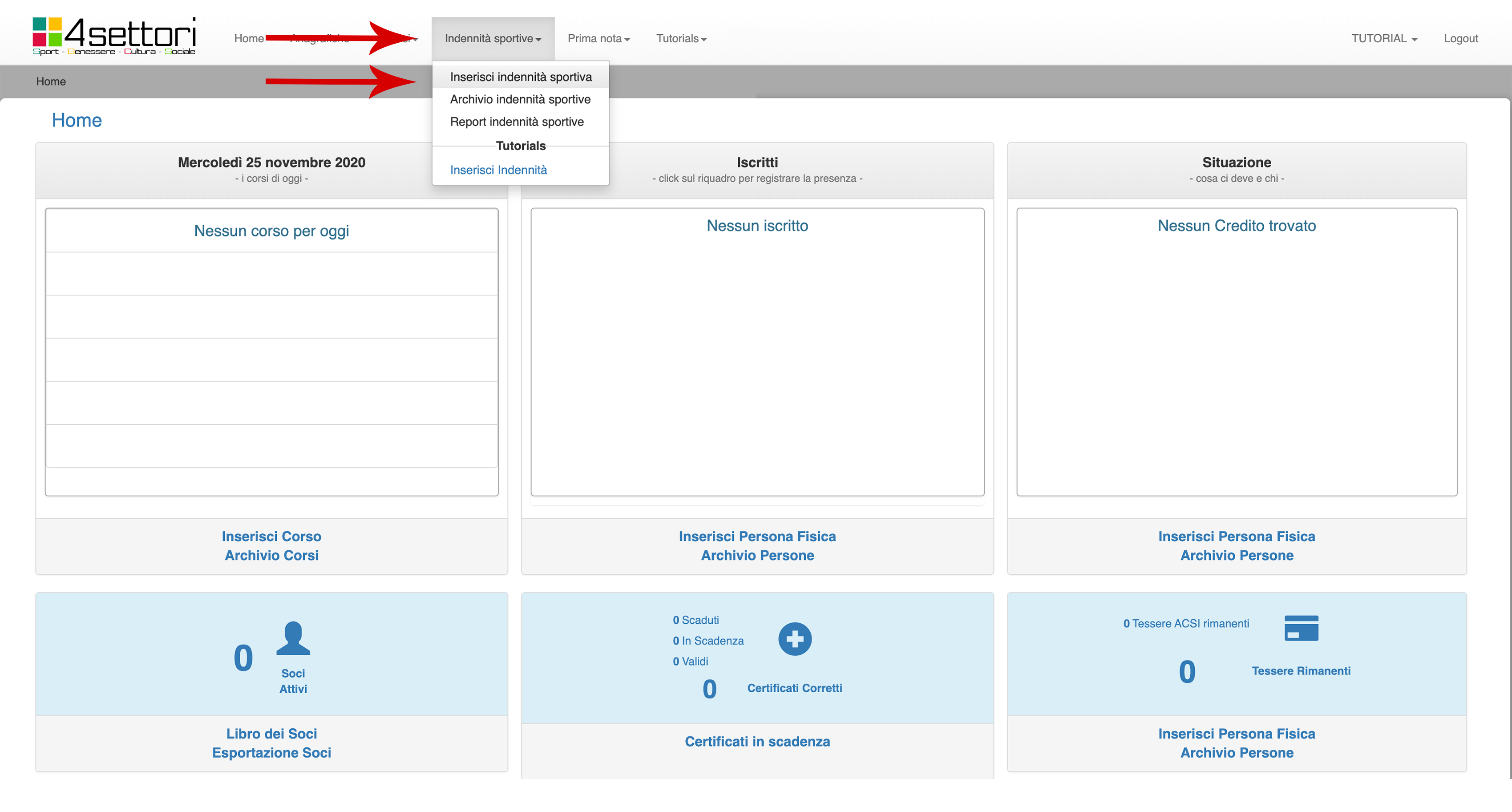Open the Archivio Corsi link
Viewport: 1512px width, 812px height.
pyautogui.click(x=271, y=555)
